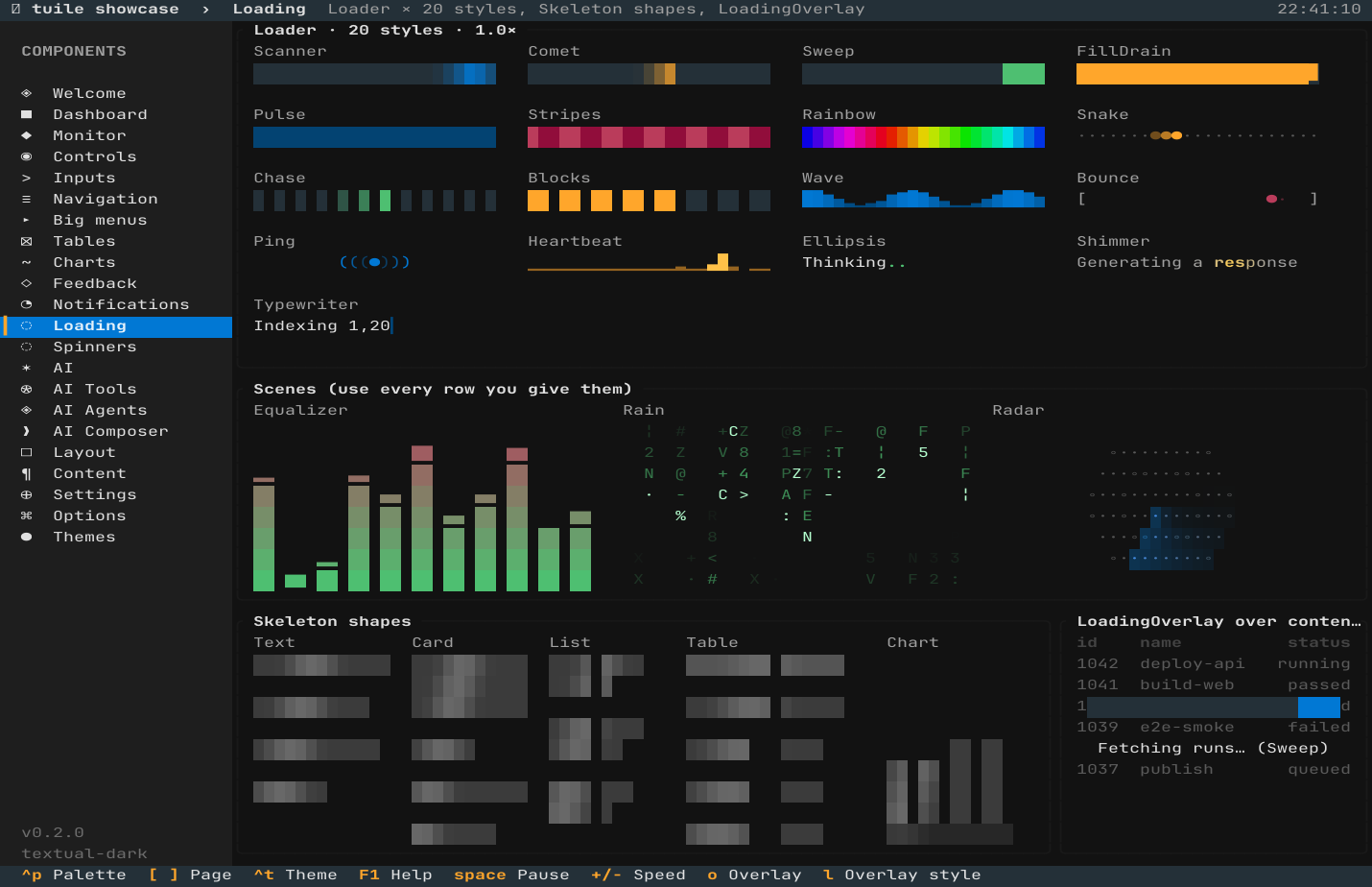Screen dimensions: 1372x887
Task: Open Palette from the footer bar
Action: pos(74,875)
